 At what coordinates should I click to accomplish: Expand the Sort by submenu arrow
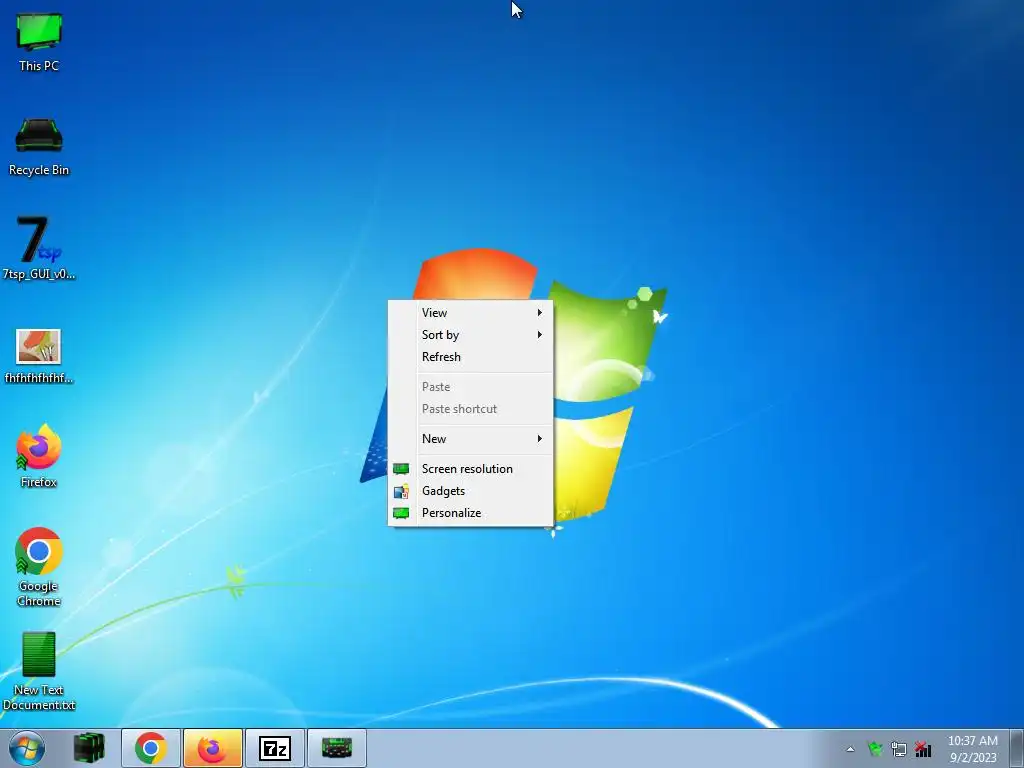click(539, 335)
